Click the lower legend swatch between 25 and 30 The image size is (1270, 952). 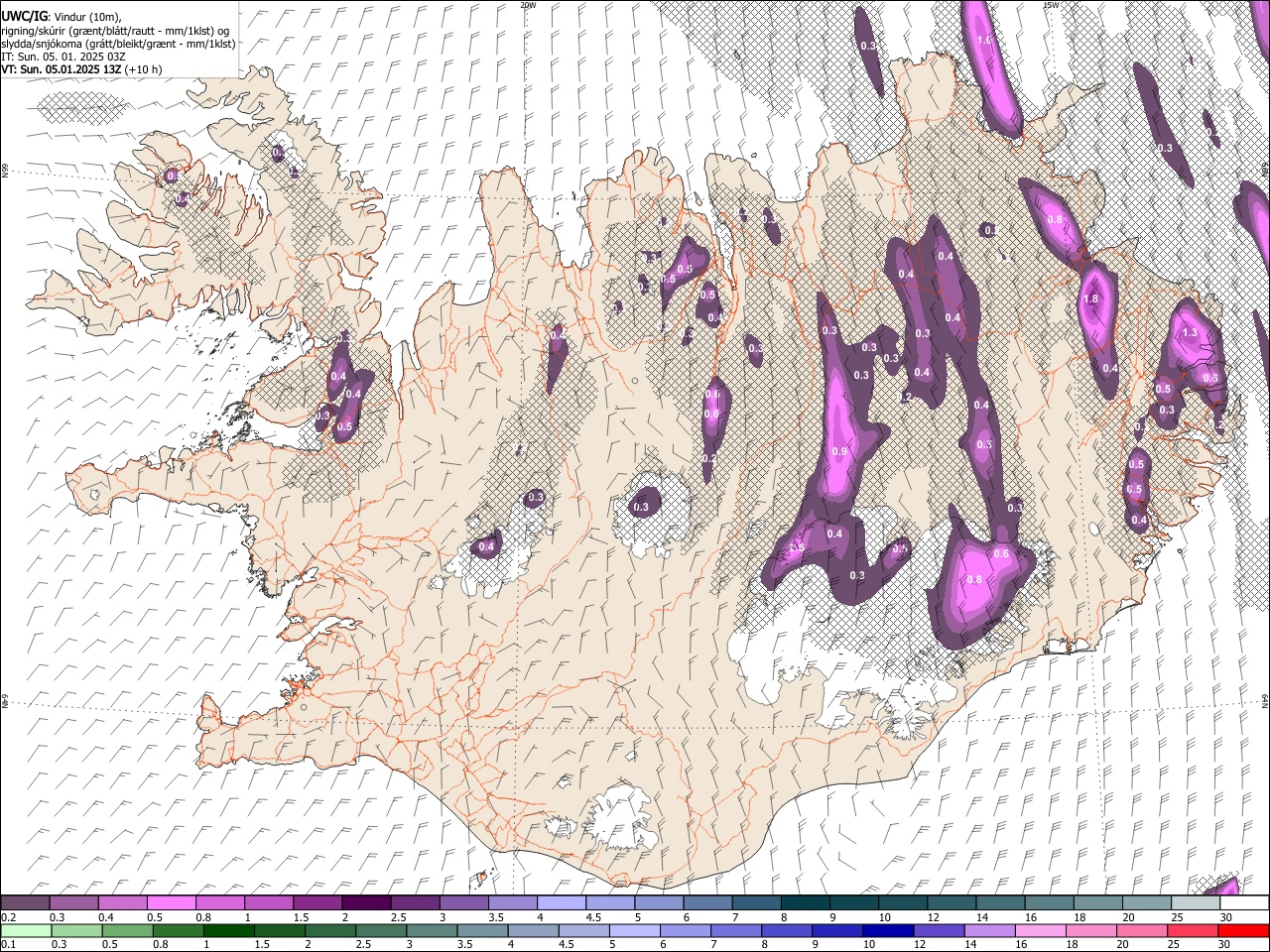(x=1194, y=930)
